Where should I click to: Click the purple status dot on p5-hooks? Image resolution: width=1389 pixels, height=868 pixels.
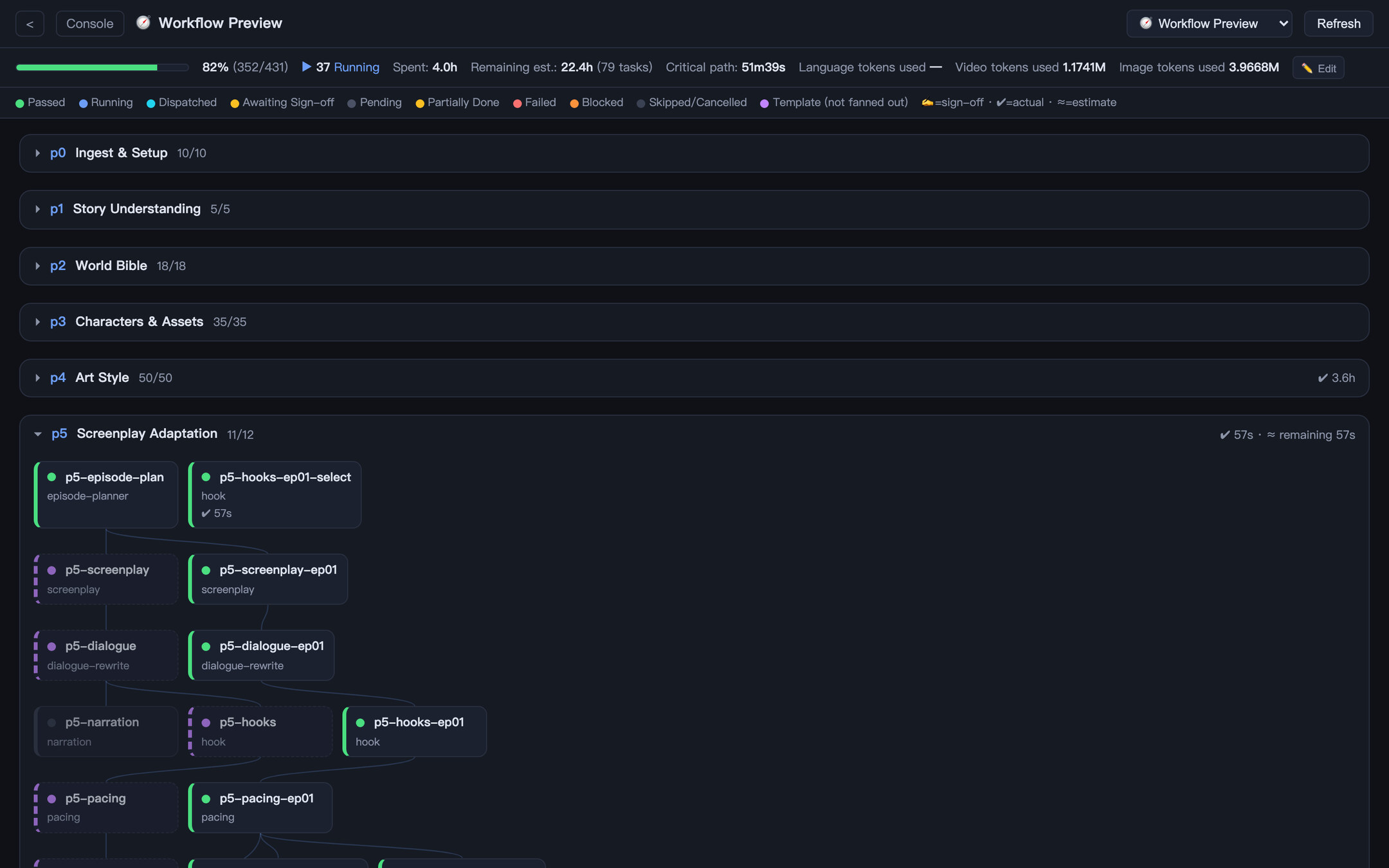206,723
